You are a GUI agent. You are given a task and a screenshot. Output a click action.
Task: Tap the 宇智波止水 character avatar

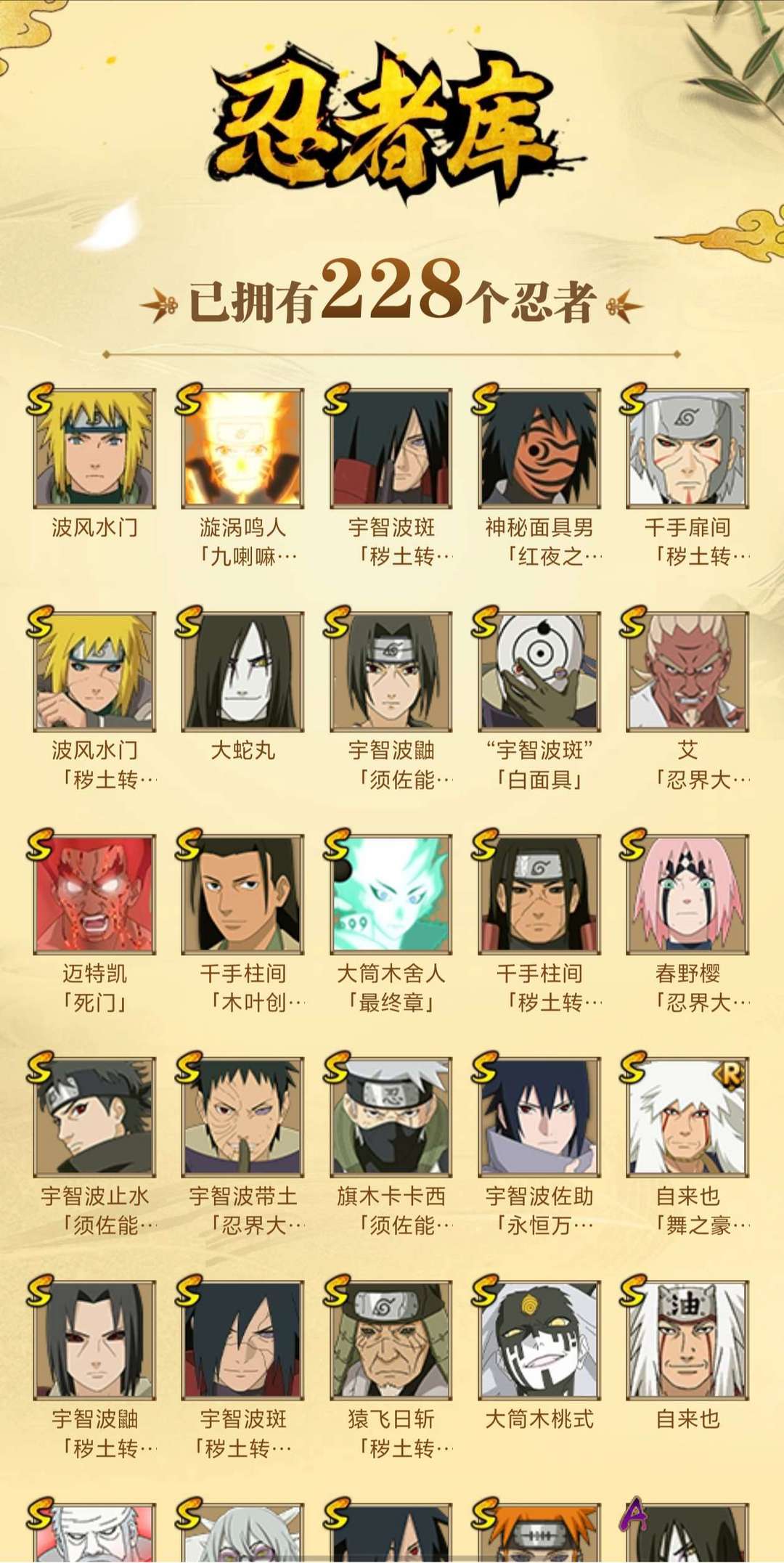(95, 1117)
